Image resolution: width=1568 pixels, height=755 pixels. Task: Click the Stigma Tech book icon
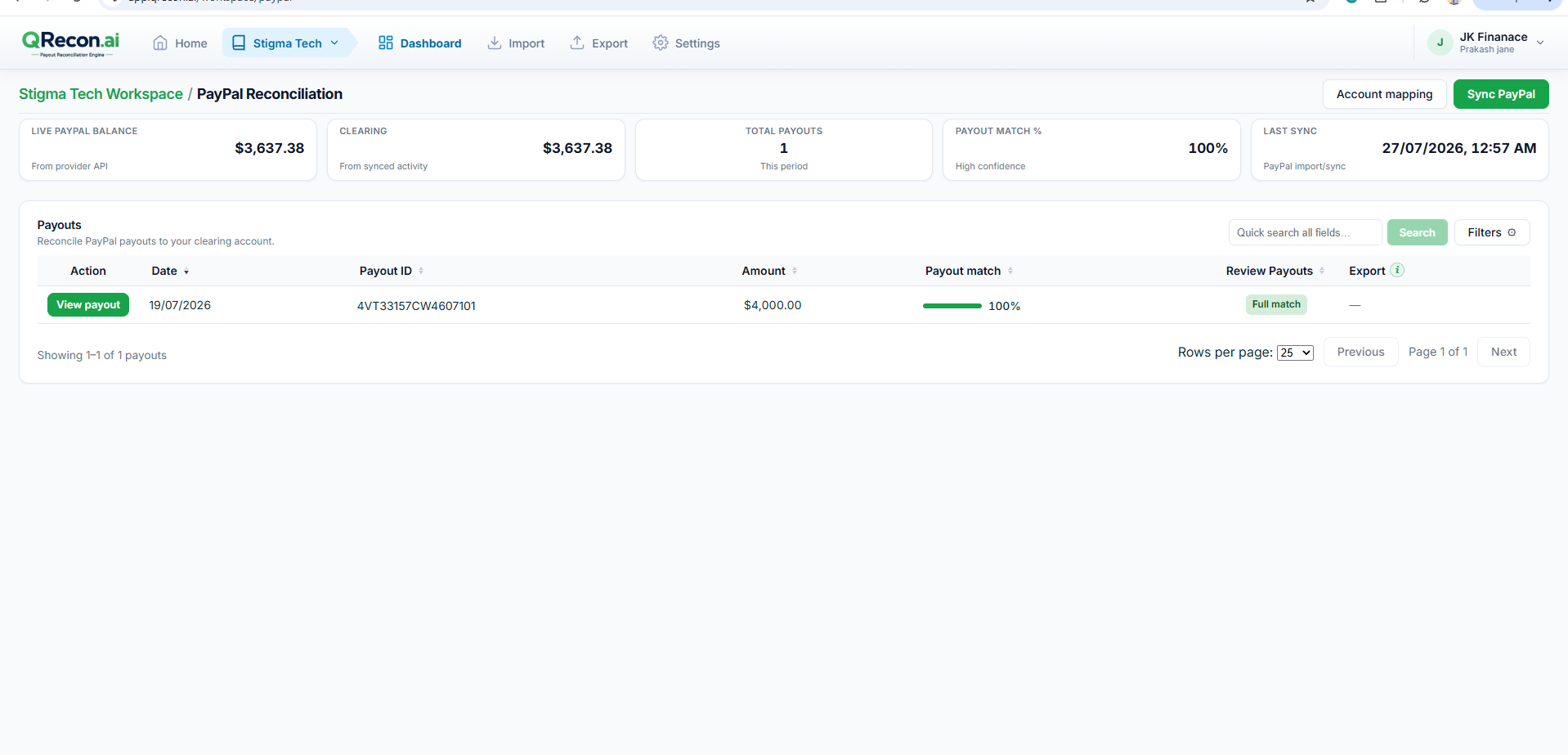239,43
